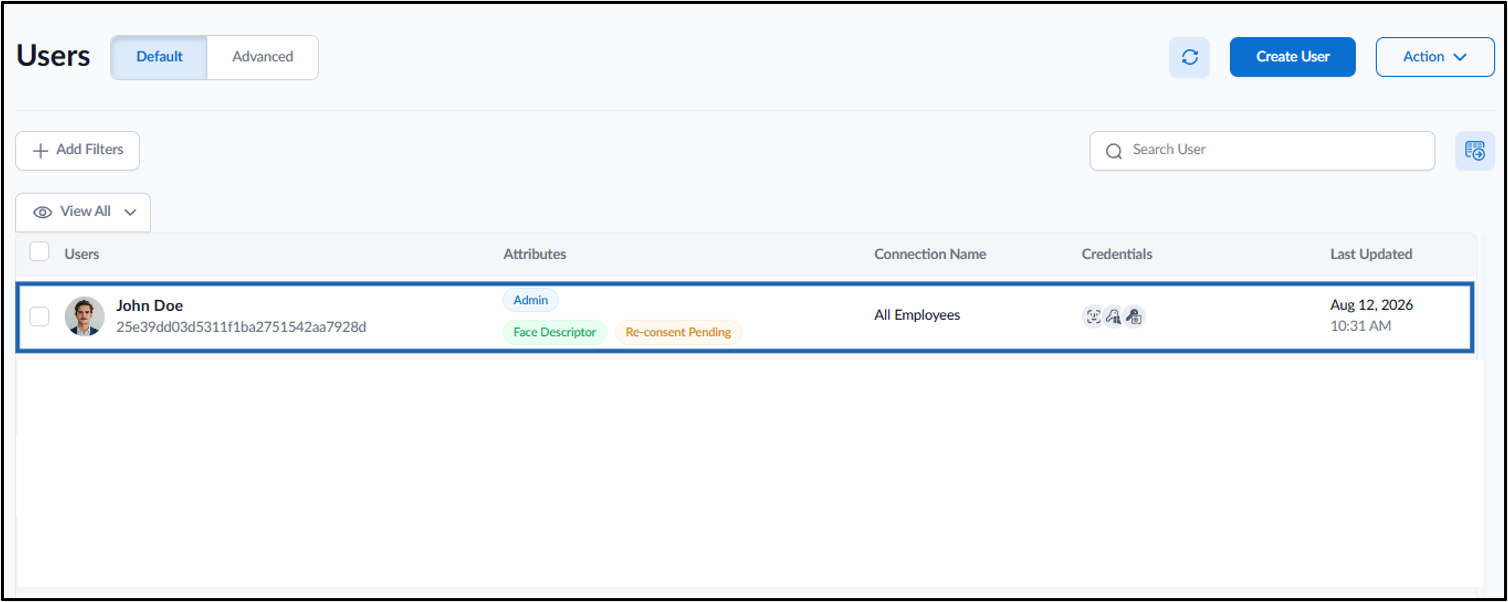Switch to the Advanced tab
Viewport: 1508px width, 602px height.
[263, 57]
